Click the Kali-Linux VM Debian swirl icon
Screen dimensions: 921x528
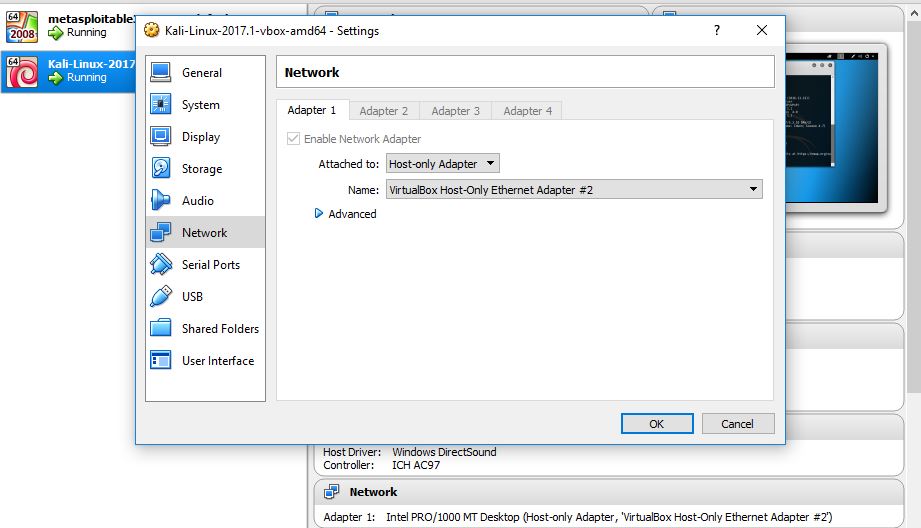click(x=22, y=72)
